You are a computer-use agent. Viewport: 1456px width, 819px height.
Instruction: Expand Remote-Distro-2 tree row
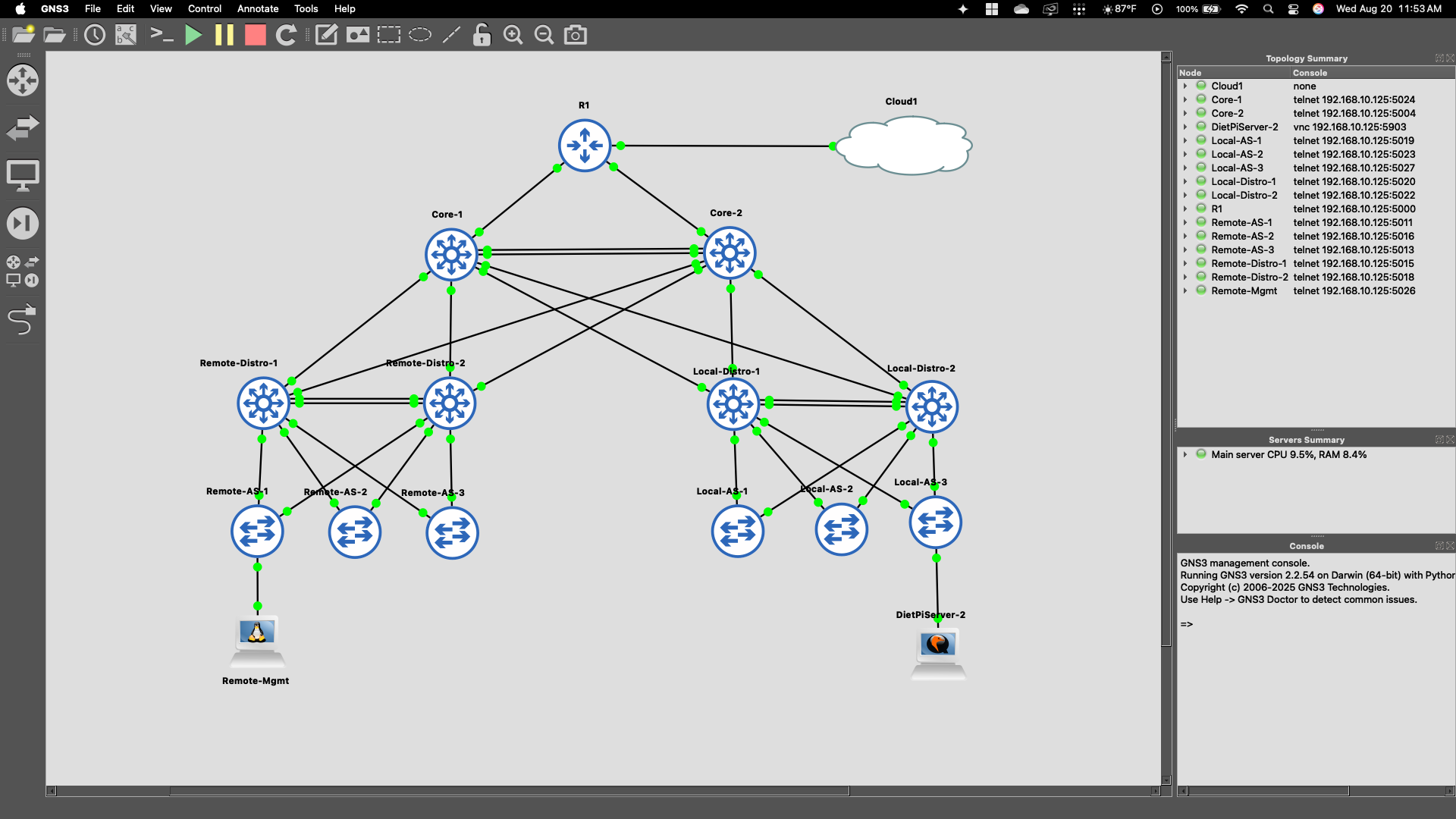1185,278
